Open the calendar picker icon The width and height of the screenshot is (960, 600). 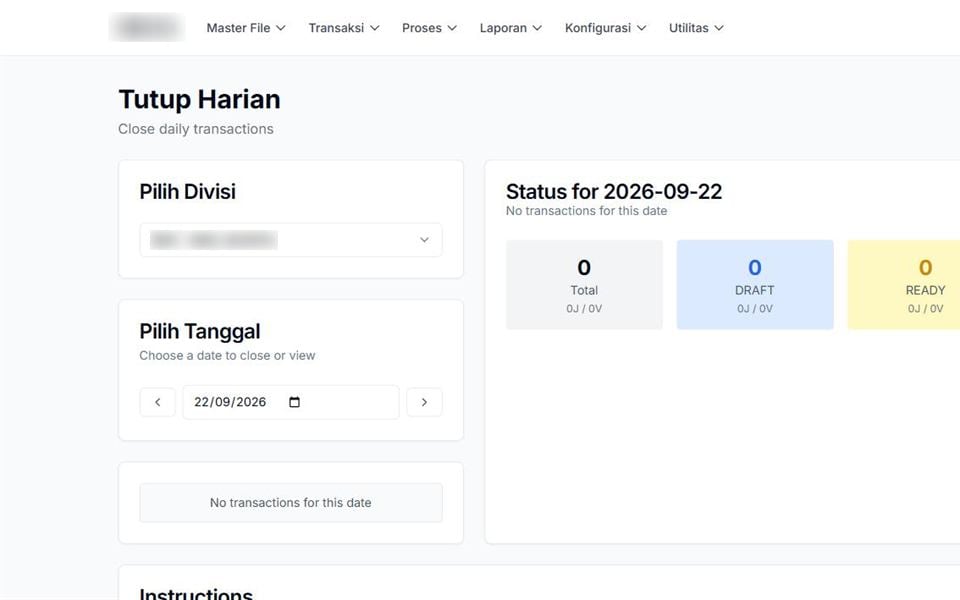pos(294,402)
